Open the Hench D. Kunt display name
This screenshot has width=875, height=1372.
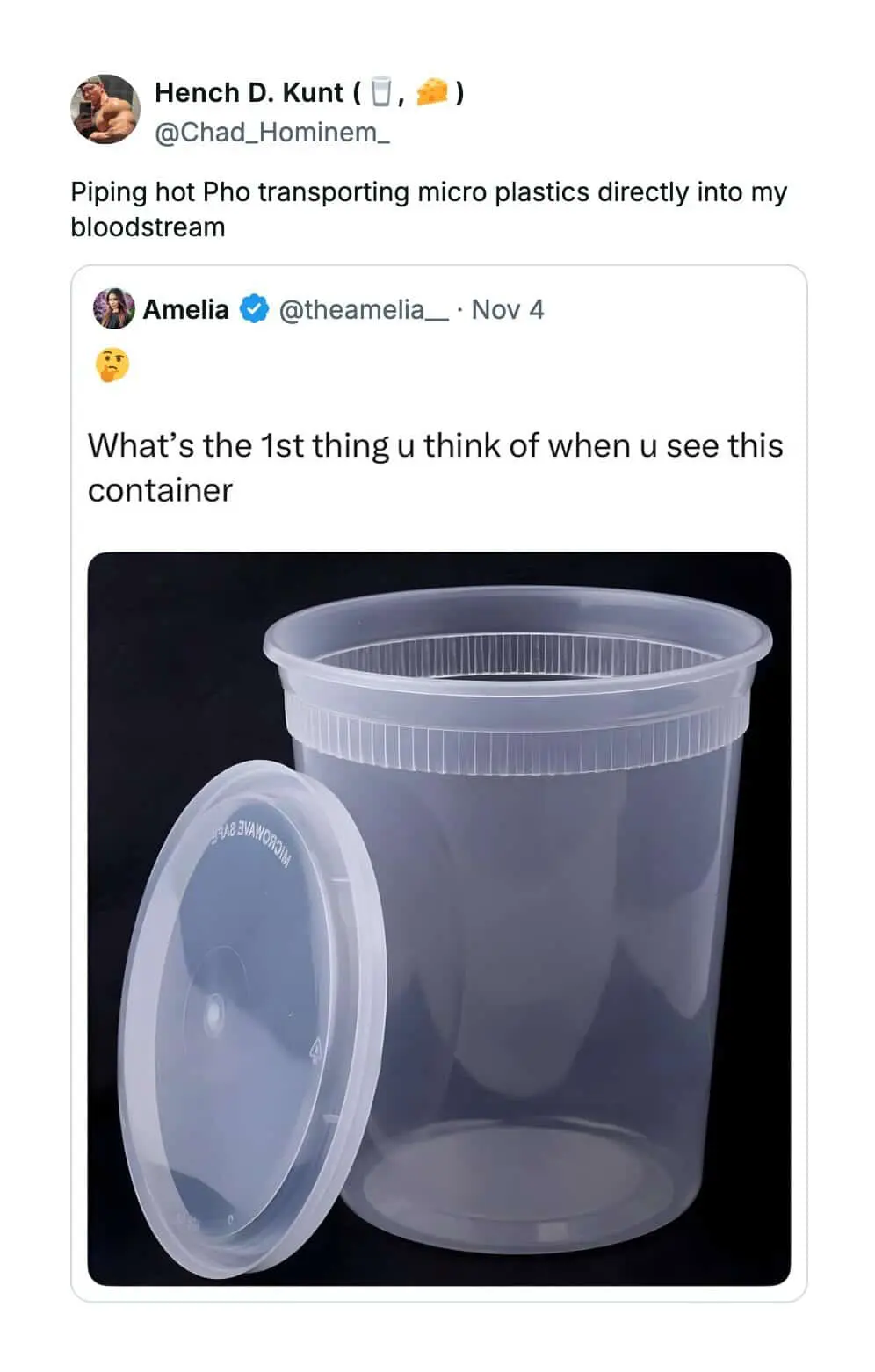point(249,92)
